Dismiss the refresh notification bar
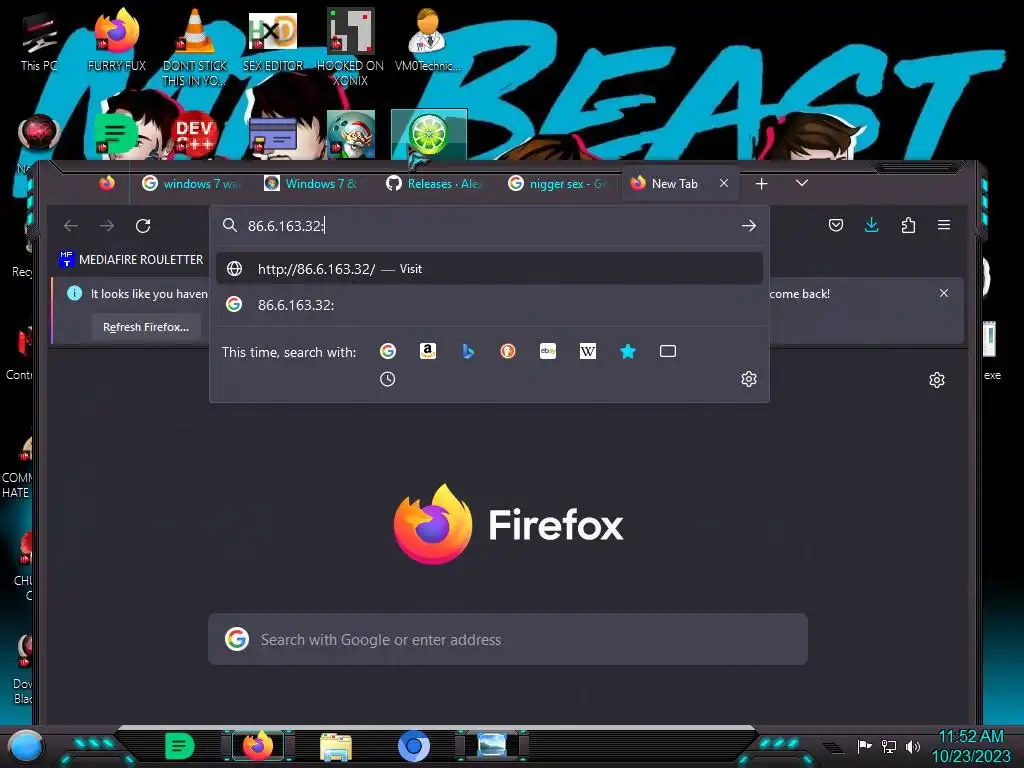Screen dimensions: 1024x768 click(944, 293)
